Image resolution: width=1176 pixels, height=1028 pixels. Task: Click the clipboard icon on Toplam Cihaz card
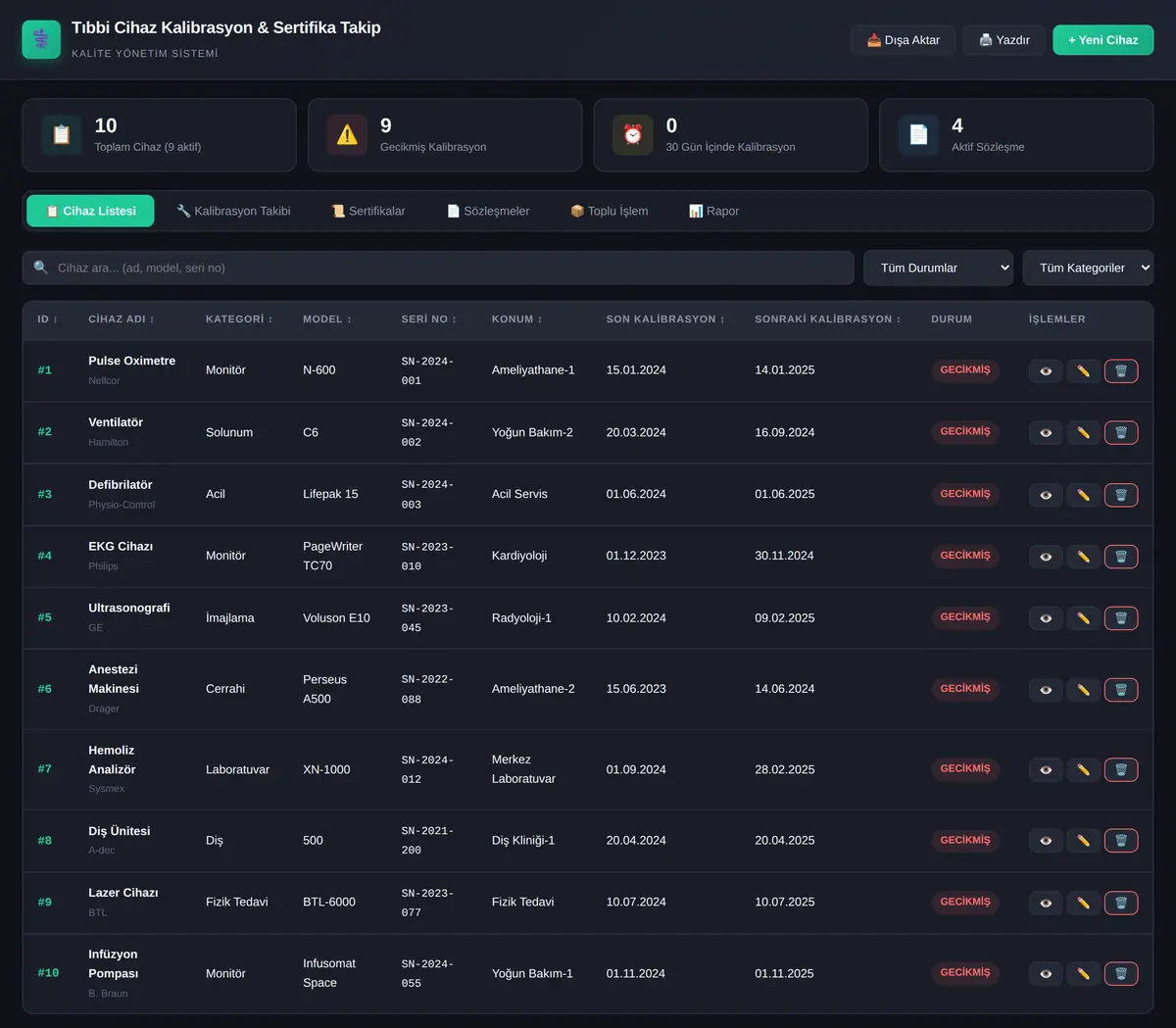(61, 135)
